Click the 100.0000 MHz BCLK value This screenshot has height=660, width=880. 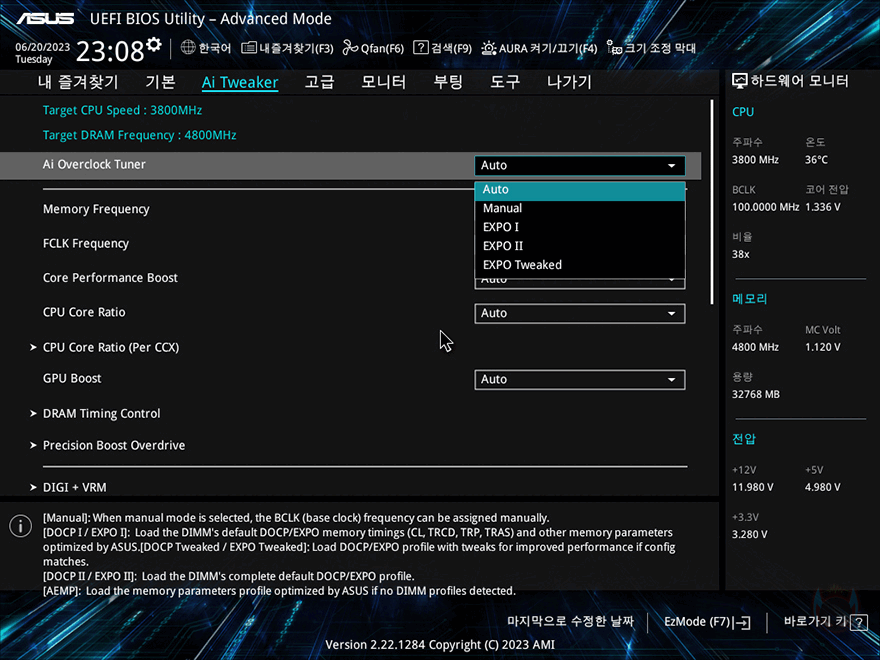pyautogui.click(x=766, y=207)
